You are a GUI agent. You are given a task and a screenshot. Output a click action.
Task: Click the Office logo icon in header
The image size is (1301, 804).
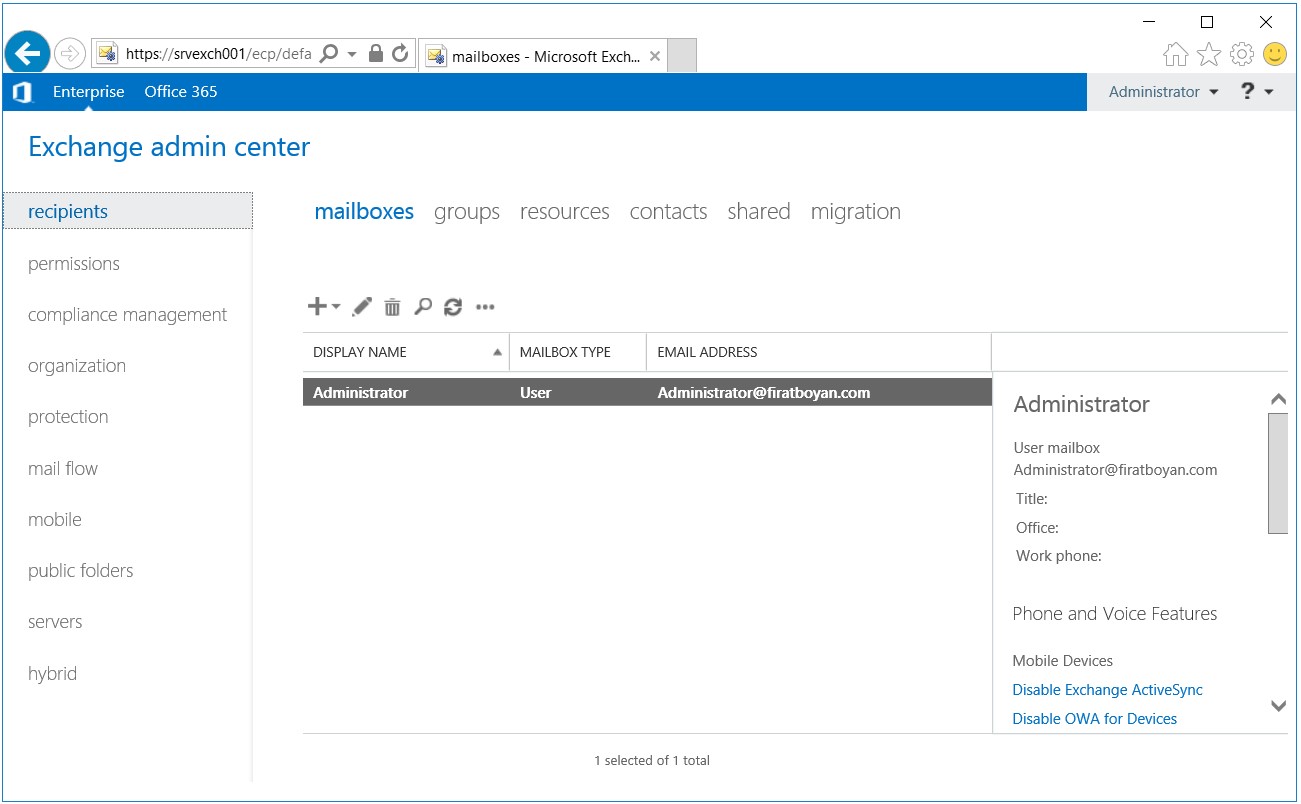pos(22,92)
